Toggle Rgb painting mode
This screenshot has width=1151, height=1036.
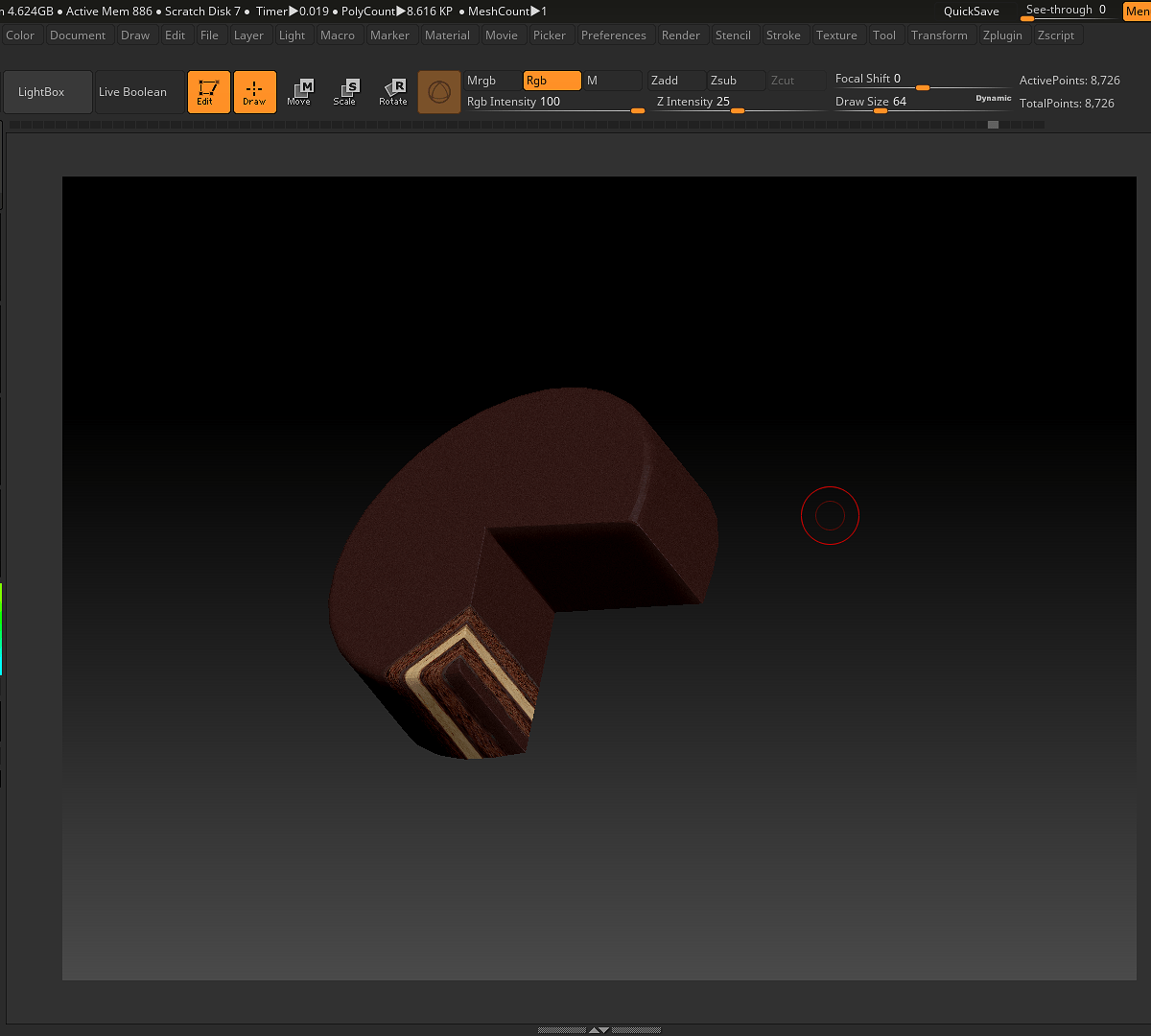(552, 81)
